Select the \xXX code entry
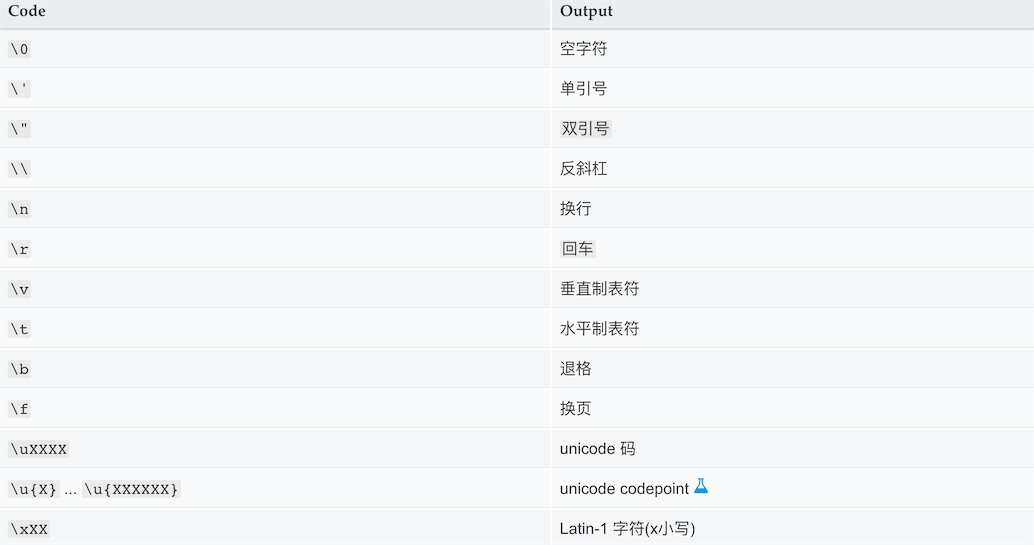Screen dimensions: 1034x545 click(x=29, y=529)
